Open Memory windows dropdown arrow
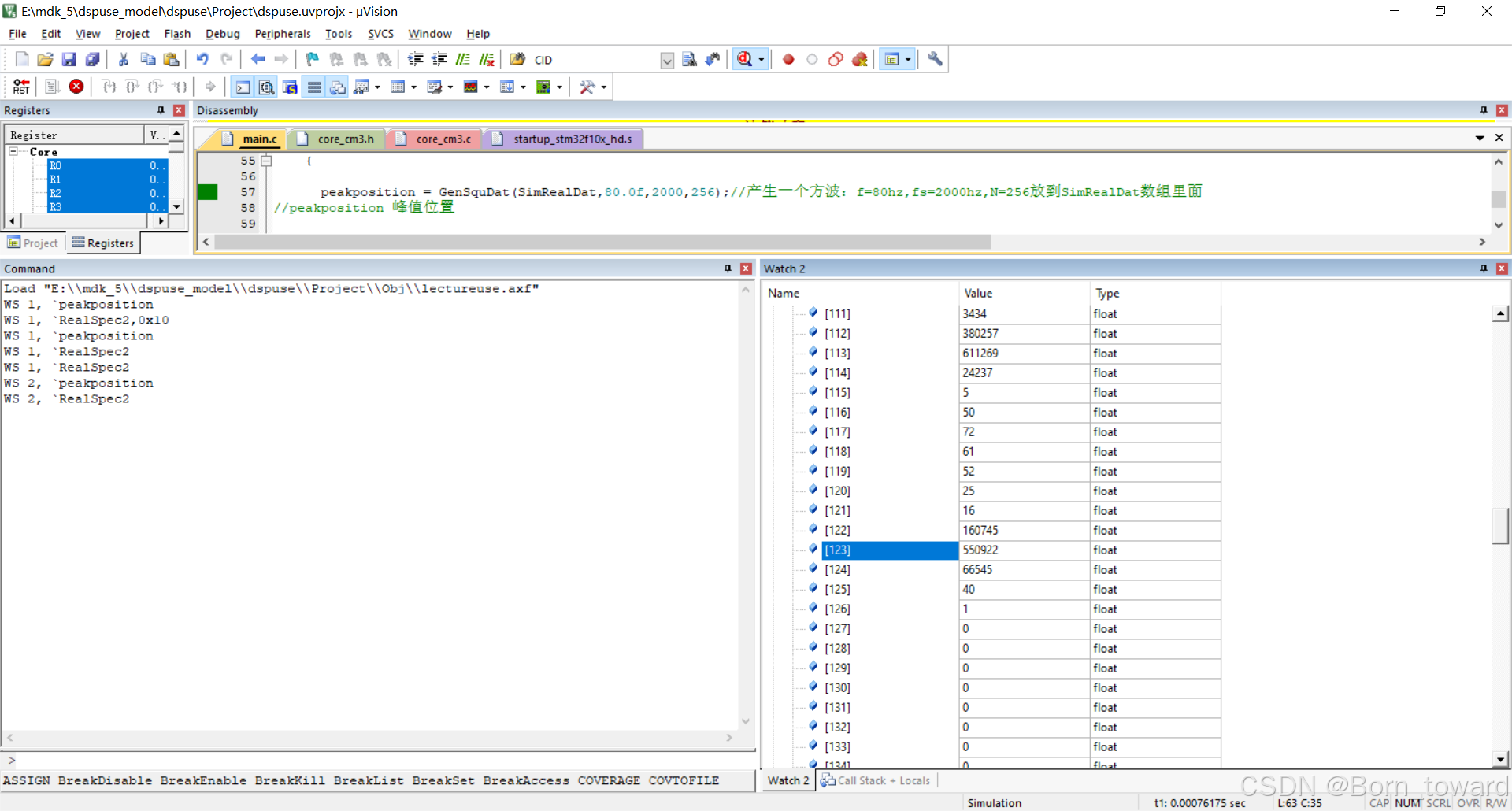1512x811 pixels. point(414,87)
